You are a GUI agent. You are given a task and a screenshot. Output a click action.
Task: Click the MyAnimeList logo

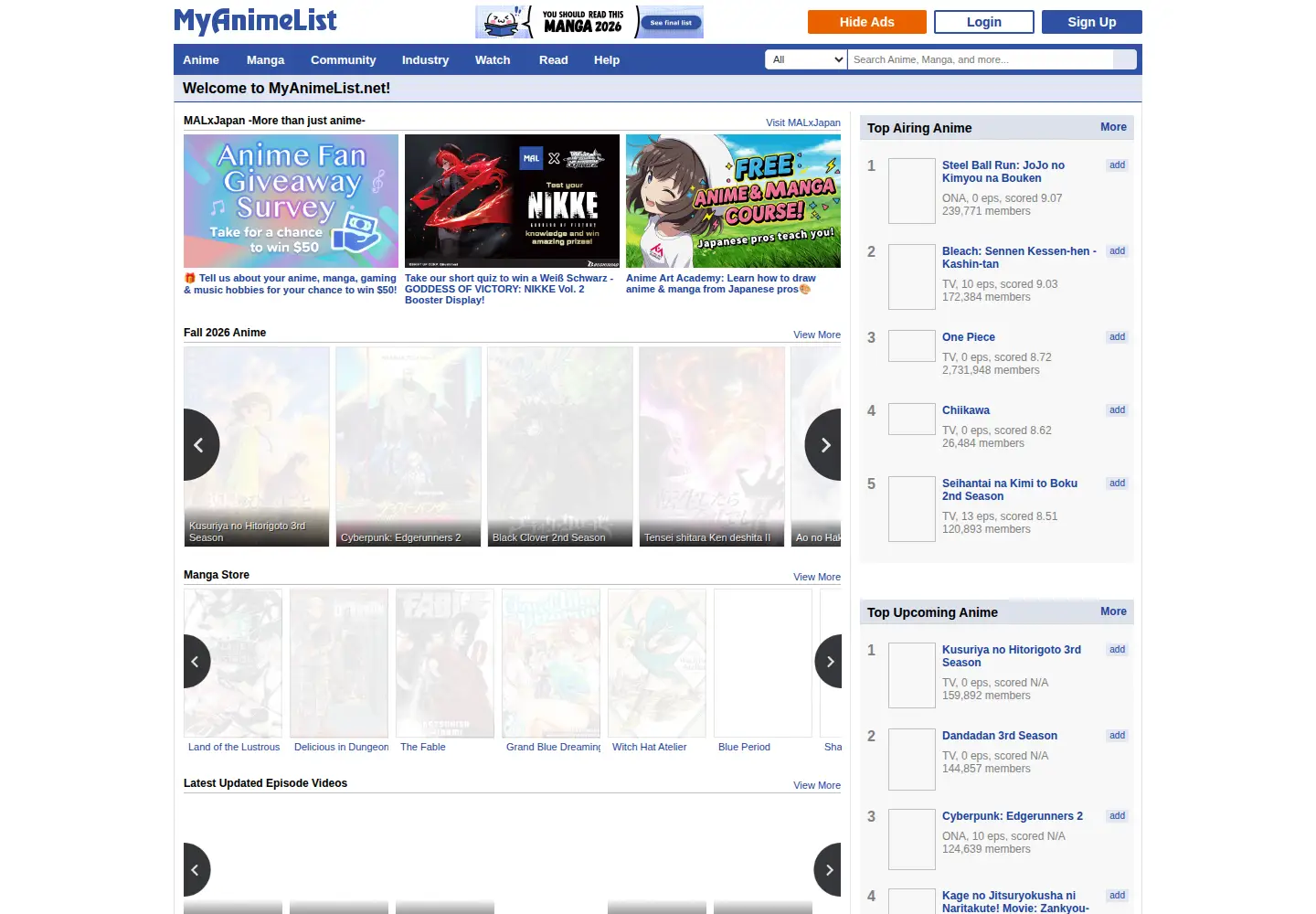click(x=255, y=21)
